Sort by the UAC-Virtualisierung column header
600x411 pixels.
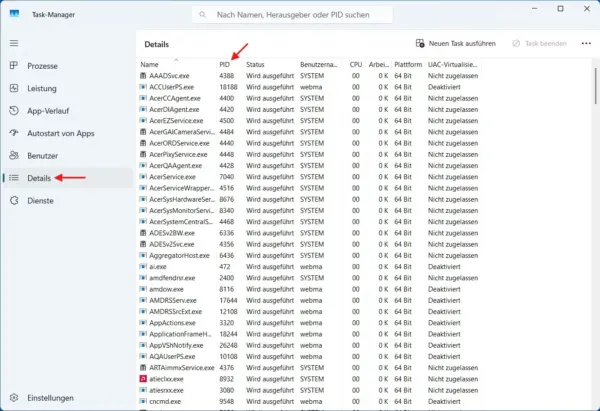pos(453,64)
